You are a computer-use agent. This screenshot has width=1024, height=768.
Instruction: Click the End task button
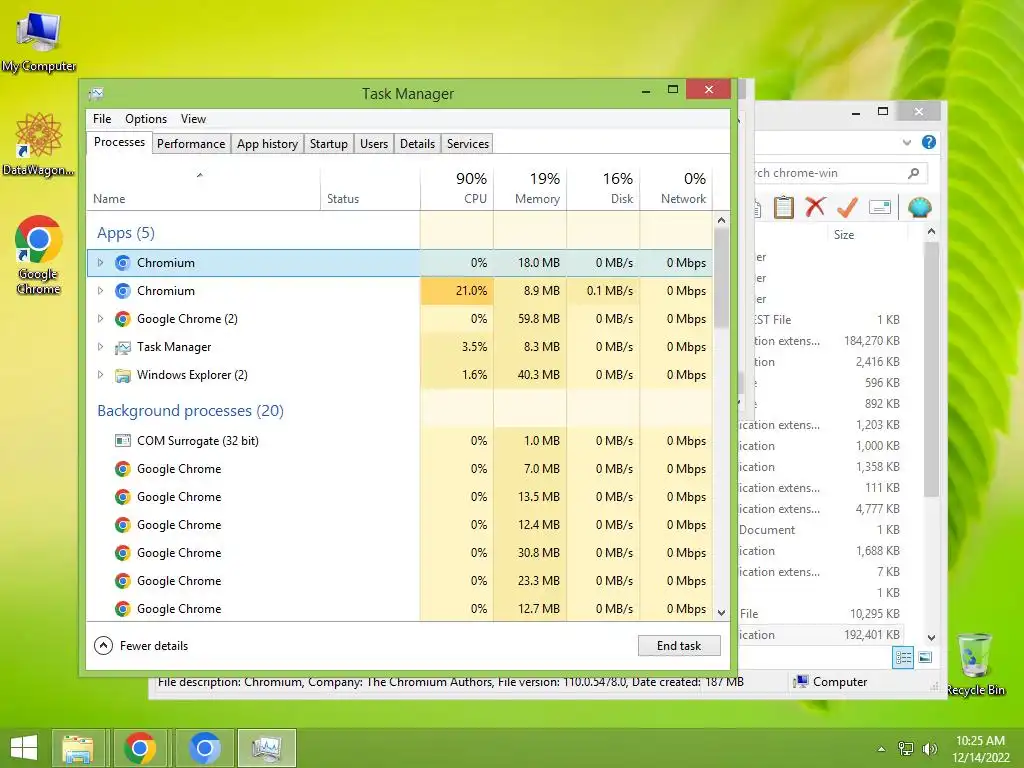[x=679, y=646]
